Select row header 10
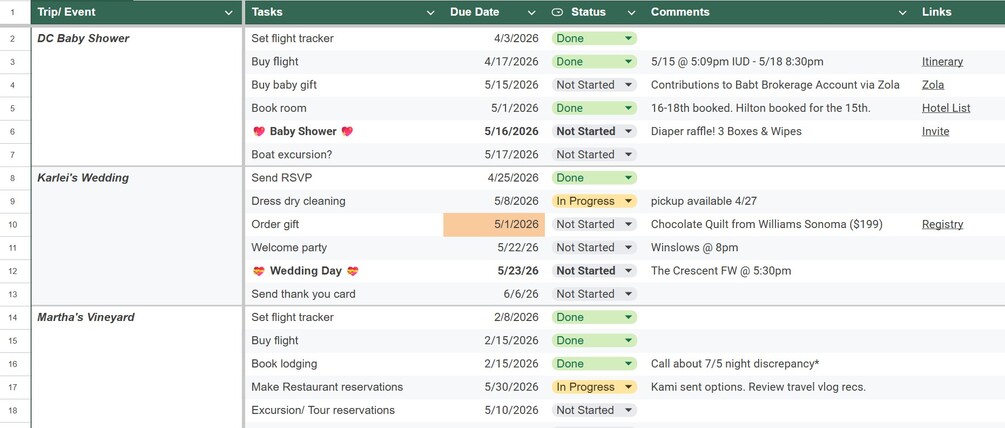This screenshot has height=428, width=1005. pos(13,224)
